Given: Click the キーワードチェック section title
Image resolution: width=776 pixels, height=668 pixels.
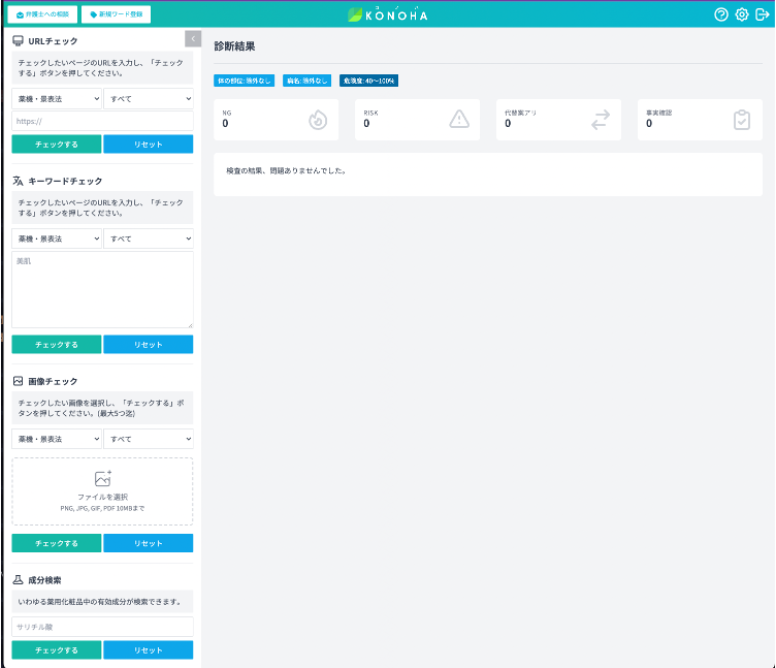Looking at the screenshot, I should [65, 181].
